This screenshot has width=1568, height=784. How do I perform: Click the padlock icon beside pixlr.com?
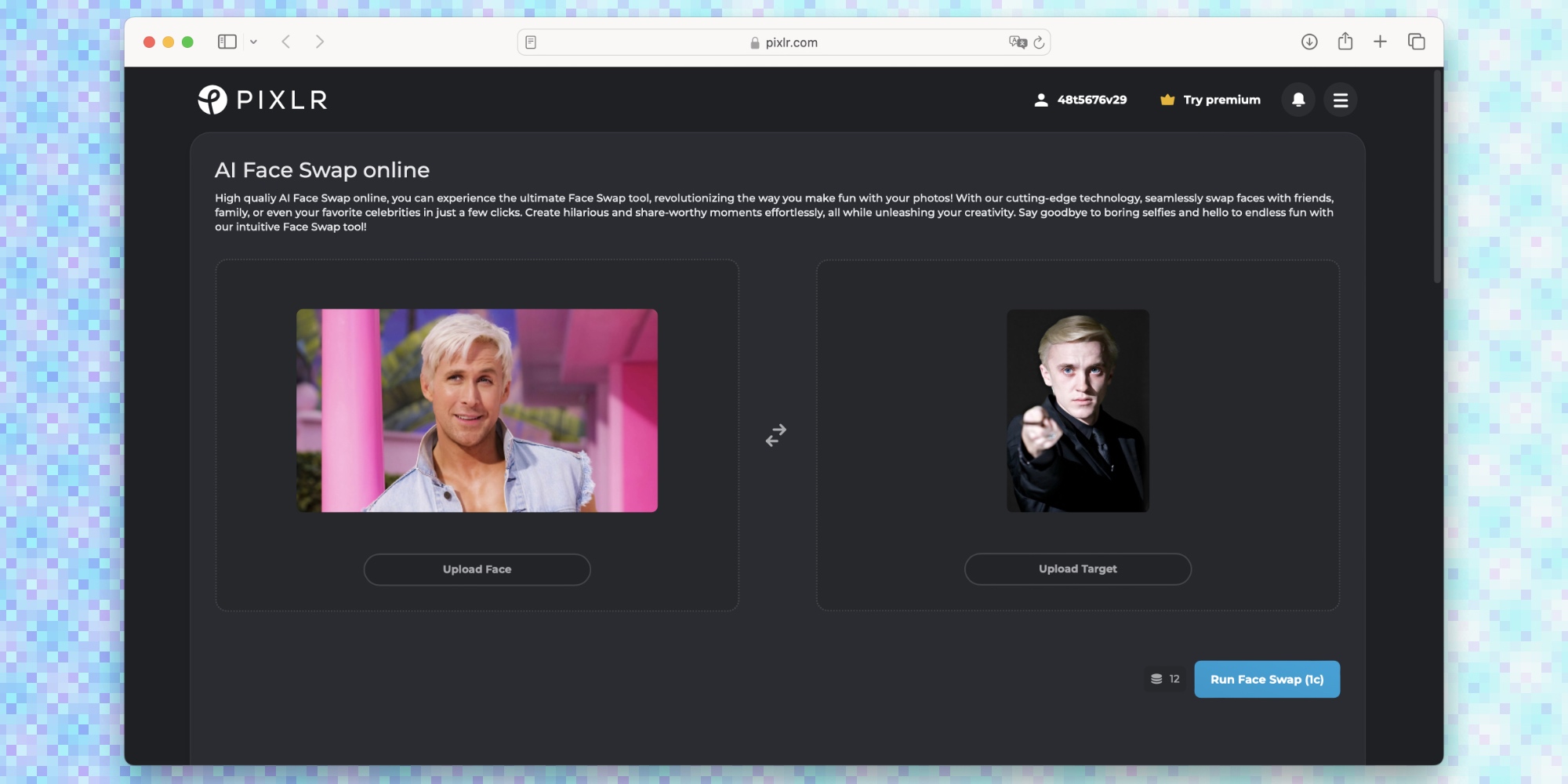pos(753,42)
